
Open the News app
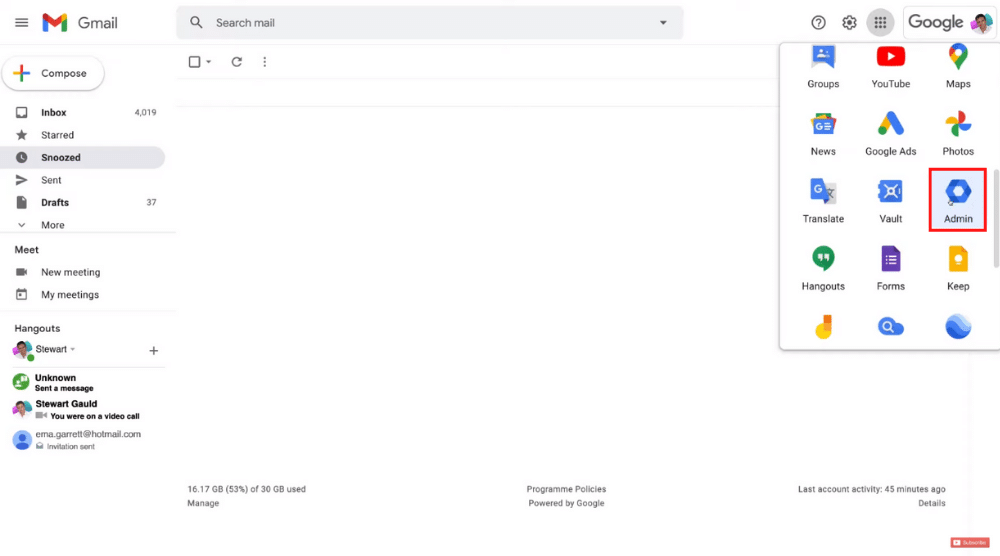pos(823,135)
